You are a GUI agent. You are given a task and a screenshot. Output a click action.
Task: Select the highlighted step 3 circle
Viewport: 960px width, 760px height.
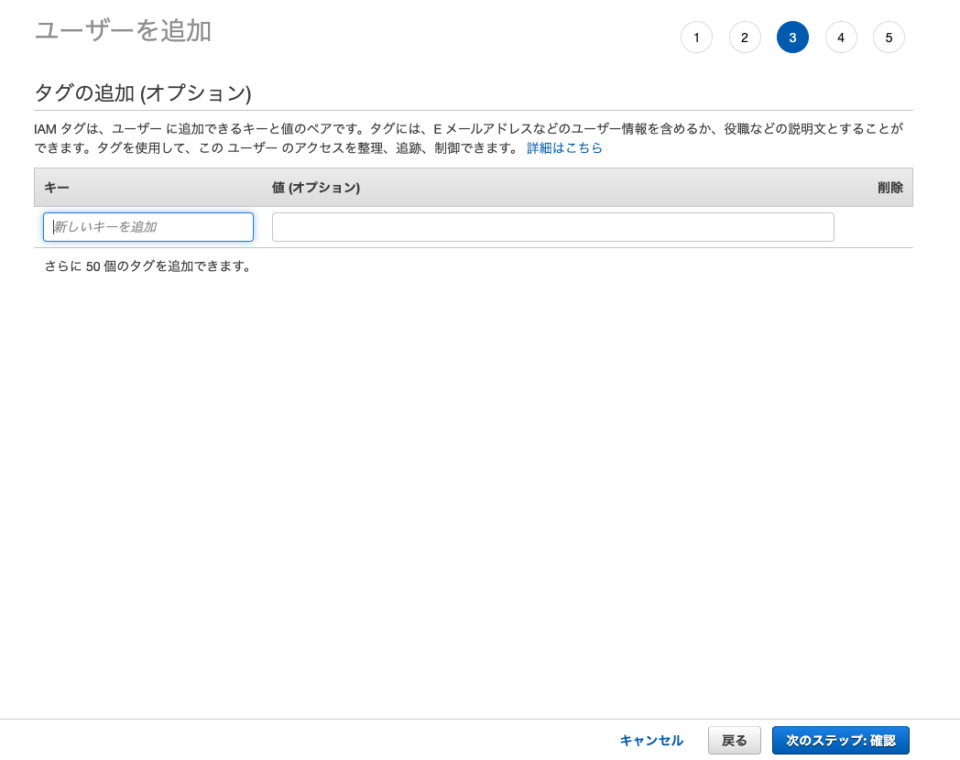(x=792, y=37)
